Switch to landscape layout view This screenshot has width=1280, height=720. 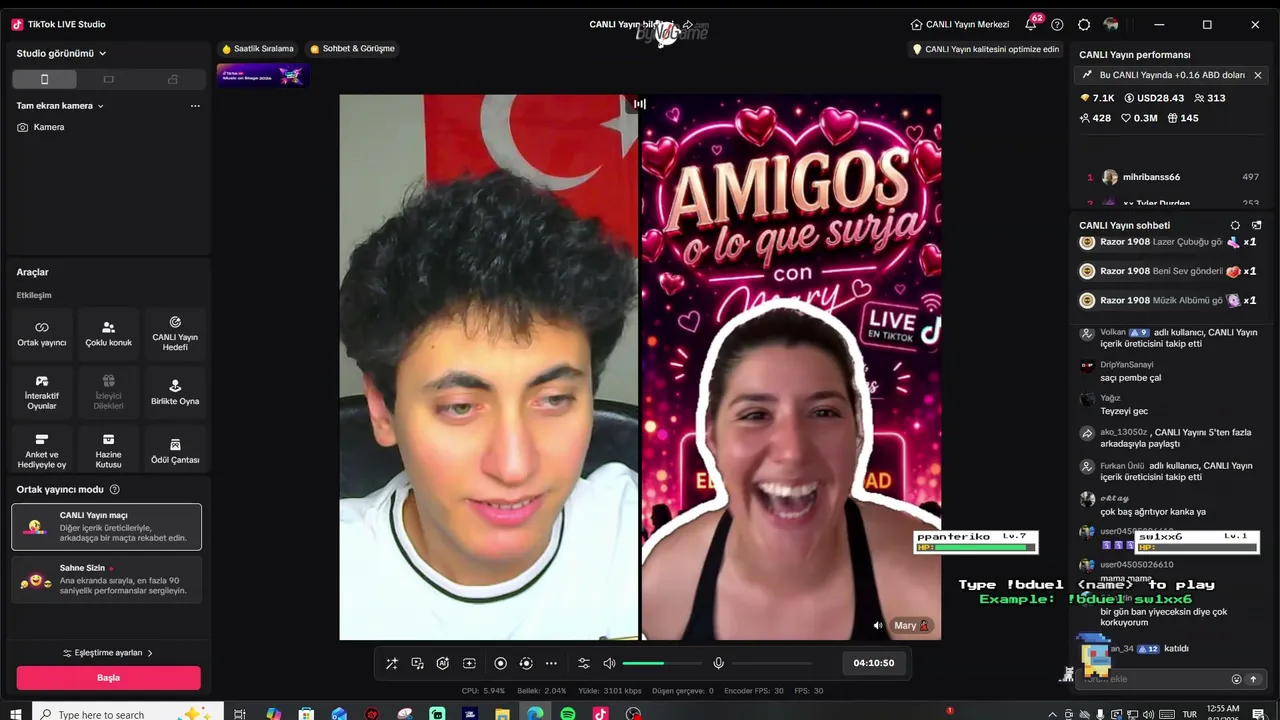[109, 79]
